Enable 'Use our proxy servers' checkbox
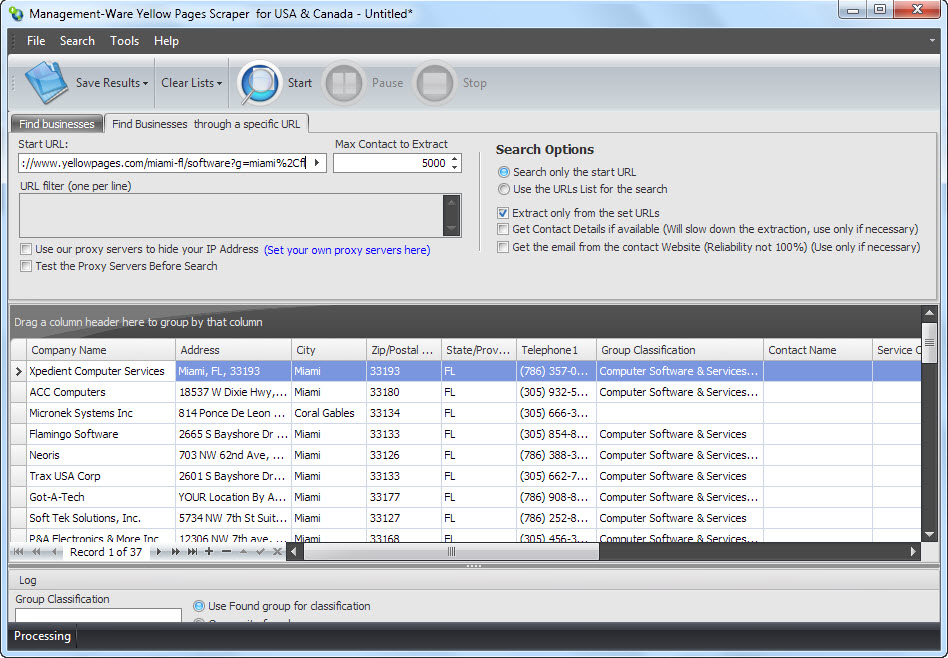 pos(26,249)
